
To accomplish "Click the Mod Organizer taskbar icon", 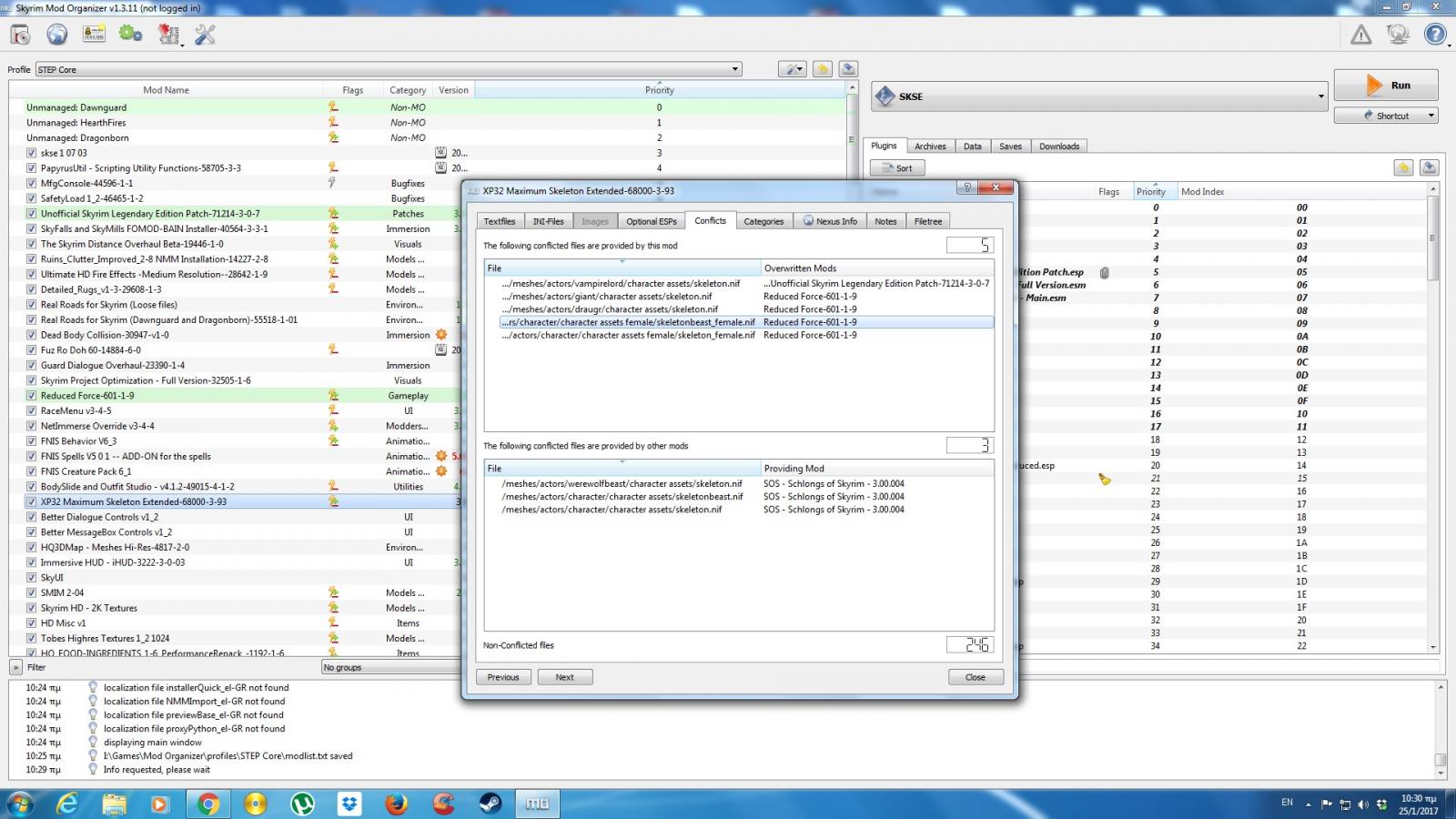I will click(538, 804).
